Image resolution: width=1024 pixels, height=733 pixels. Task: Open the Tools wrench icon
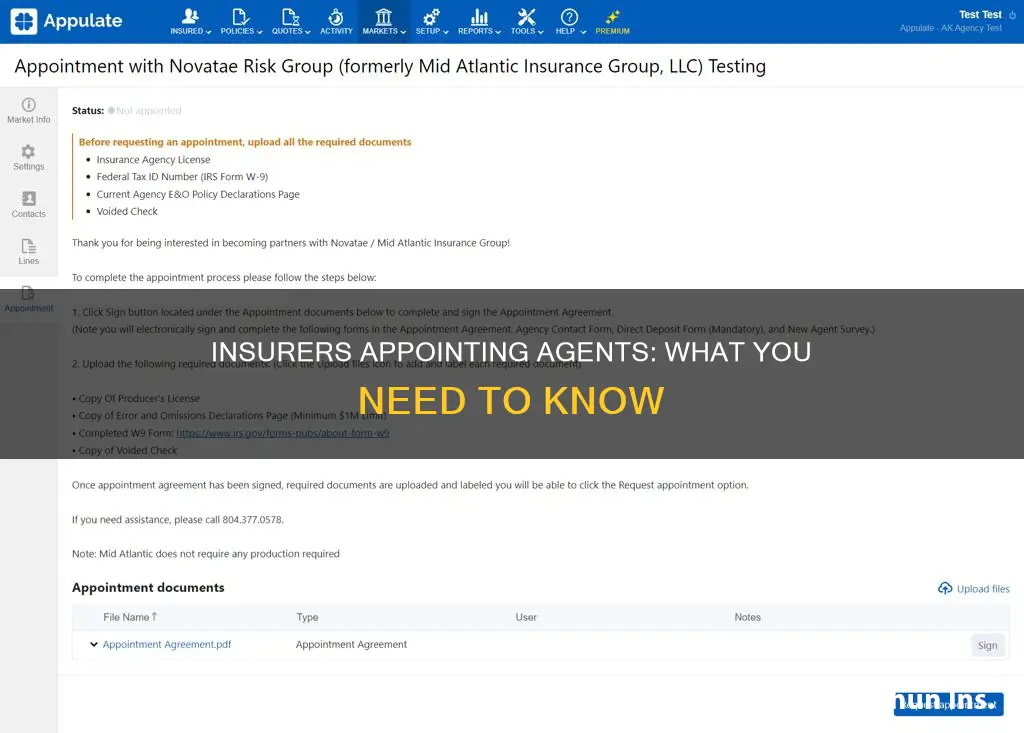526,16
